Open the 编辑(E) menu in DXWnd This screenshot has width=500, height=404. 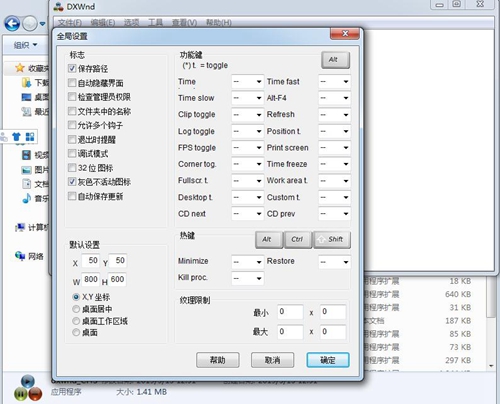click(103, 23)
